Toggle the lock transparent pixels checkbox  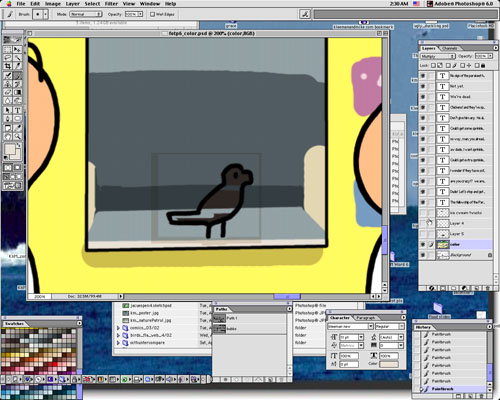tap(433, 65)
